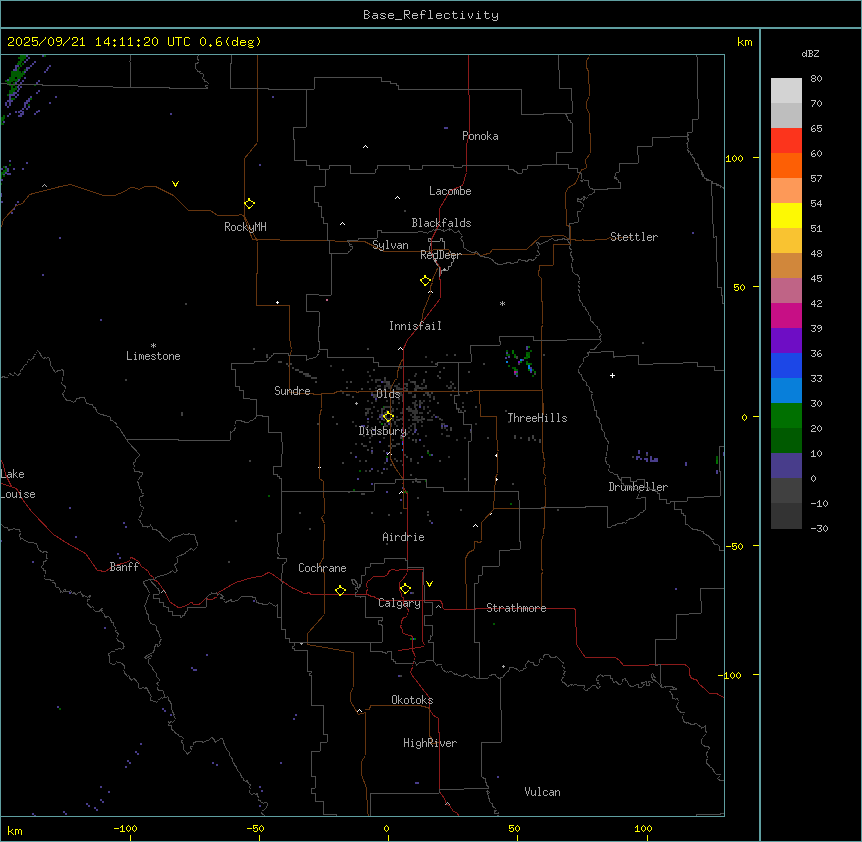Select the yellow diamond marker below Cochrane
Image resolution: width=862 pixels, height=842 pixels.
(x=340, y=591)
